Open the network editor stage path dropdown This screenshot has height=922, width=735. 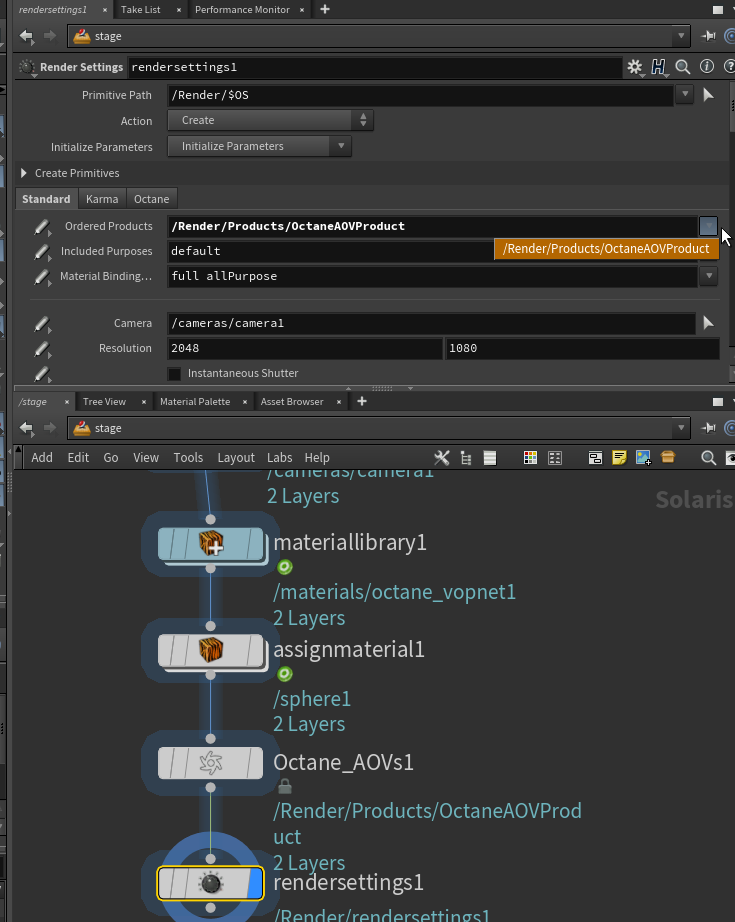pos(681,428)
